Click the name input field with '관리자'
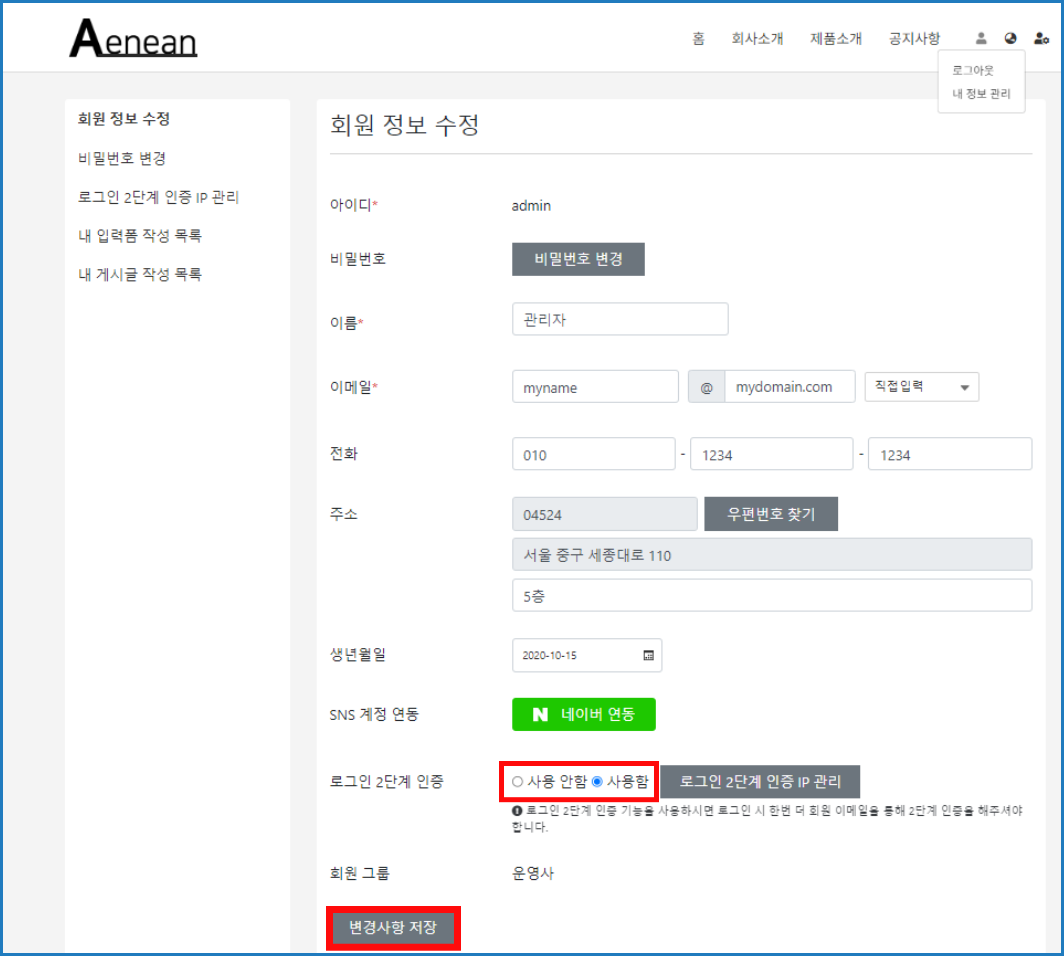 click(x=619, y=320)
